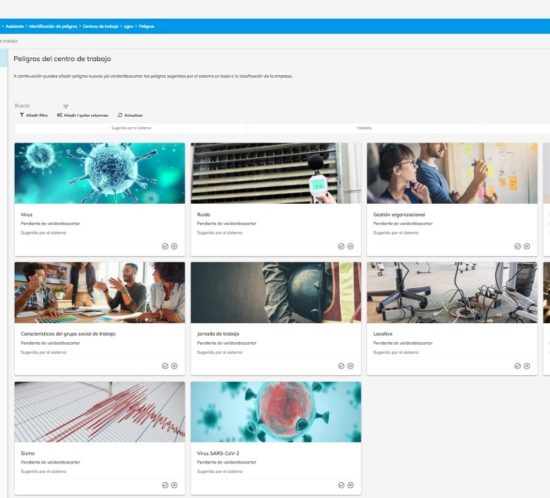Open Centros de trabajo breadcrumb link

101,26
